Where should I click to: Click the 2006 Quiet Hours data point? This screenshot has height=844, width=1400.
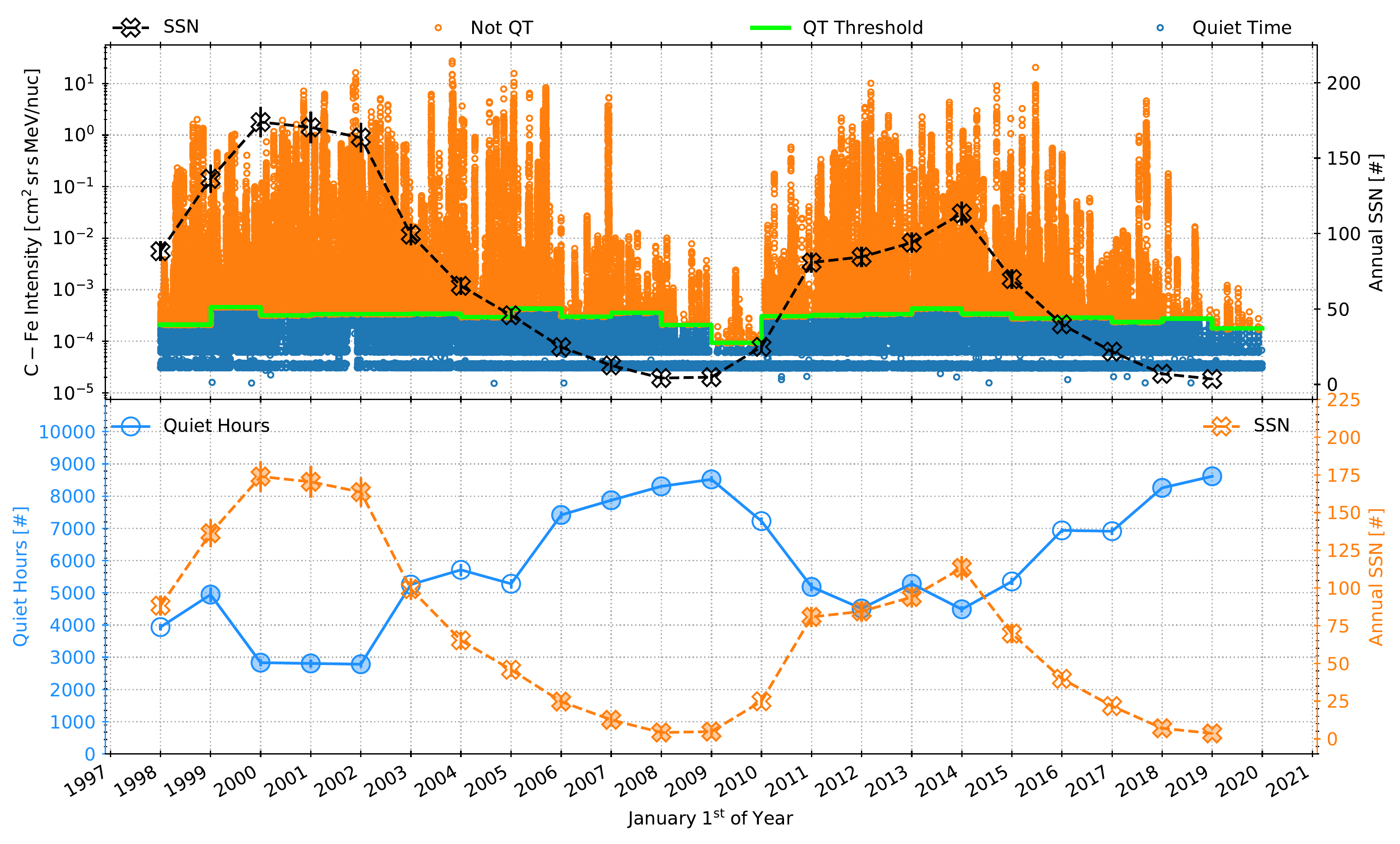(x=561, y=515)
